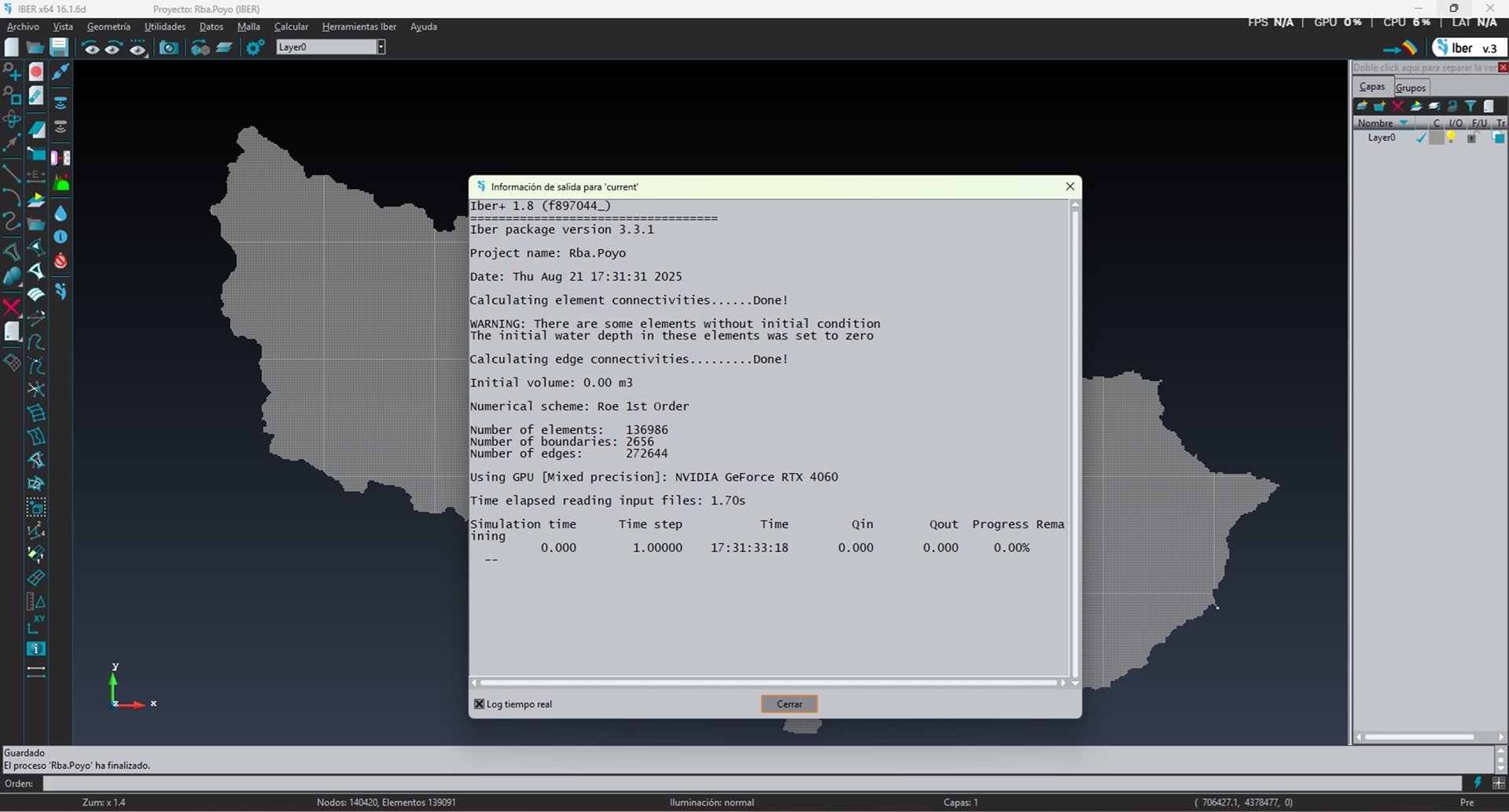Click the layers panel horizontal scrollbar
Image resolution: width=1509 pixels, height=812 pixels.
tap(1419, 737)
